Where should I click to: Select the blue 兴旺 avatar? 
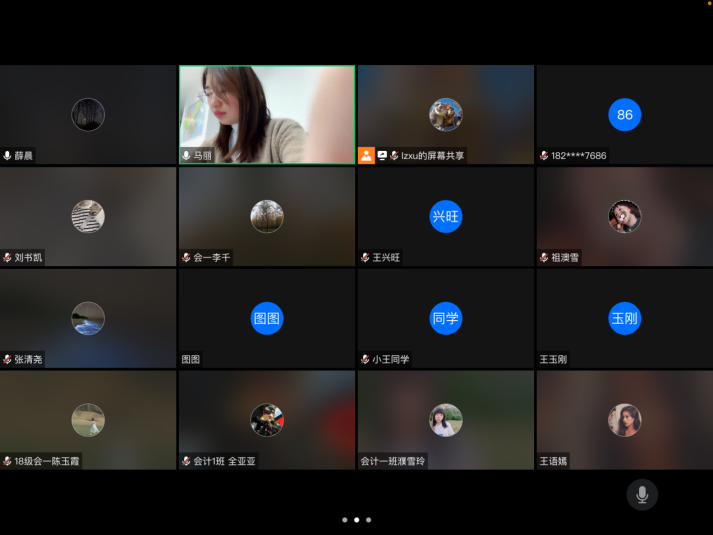point(446,216)
